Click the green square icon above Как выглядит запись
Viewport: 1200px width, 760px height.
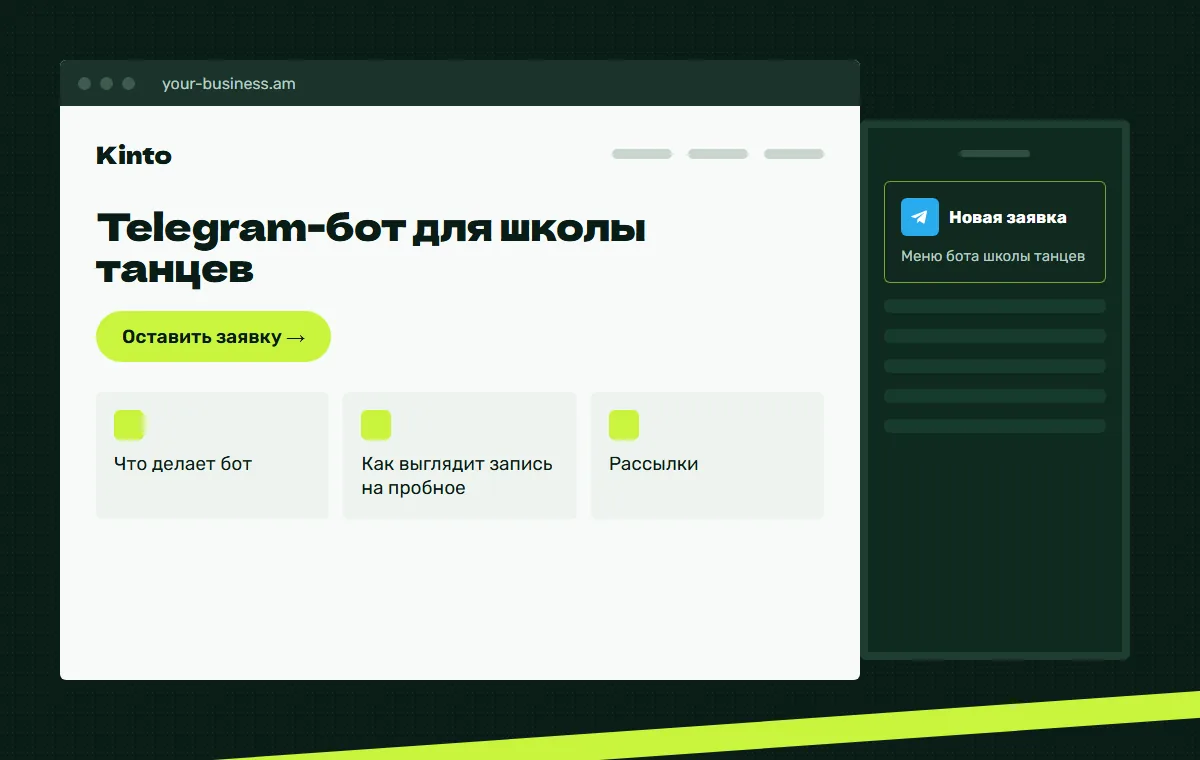pos(376,425)
